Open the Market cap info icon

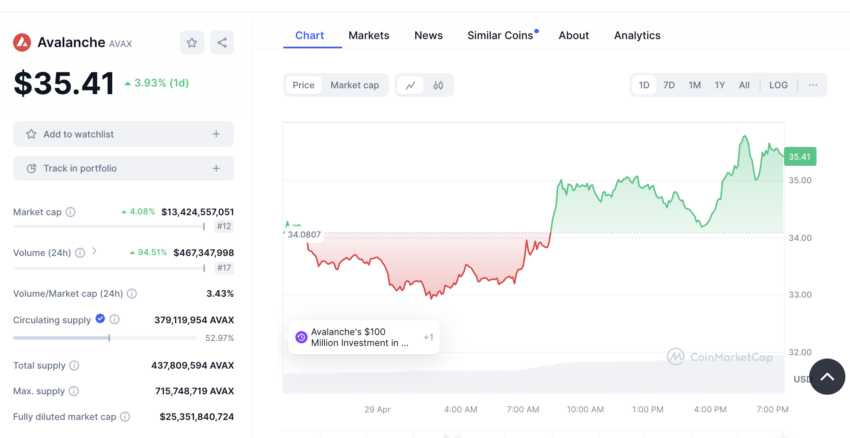click(x=70, y=212)
